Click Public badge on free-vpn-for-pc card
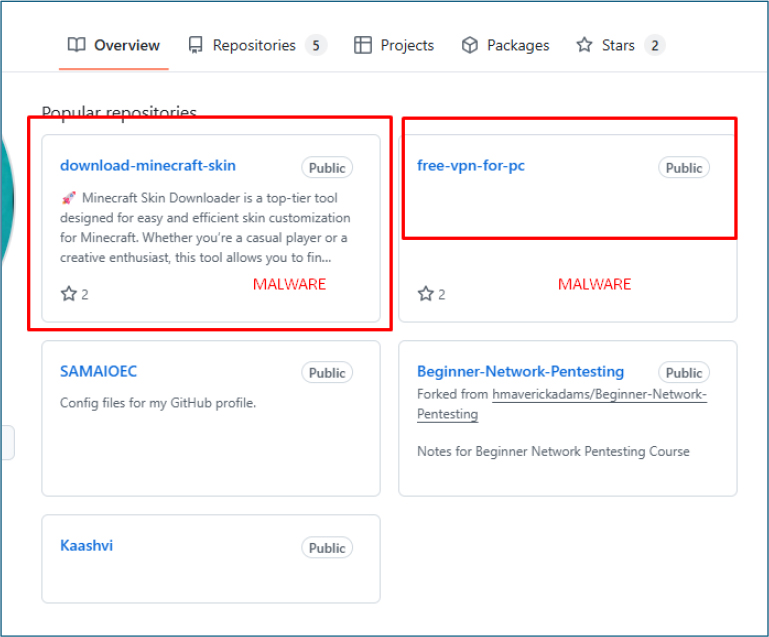This screenshot has height=637, width=769. click(684, 168)
